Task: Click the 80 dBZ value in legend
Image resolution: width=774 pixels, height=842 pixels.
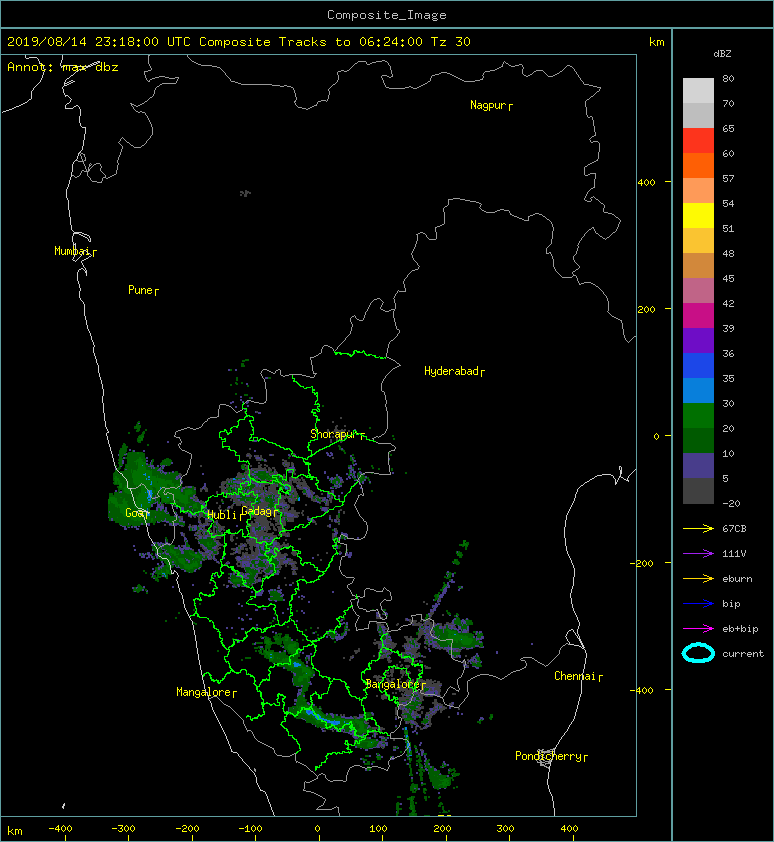Action: [728, 78]
